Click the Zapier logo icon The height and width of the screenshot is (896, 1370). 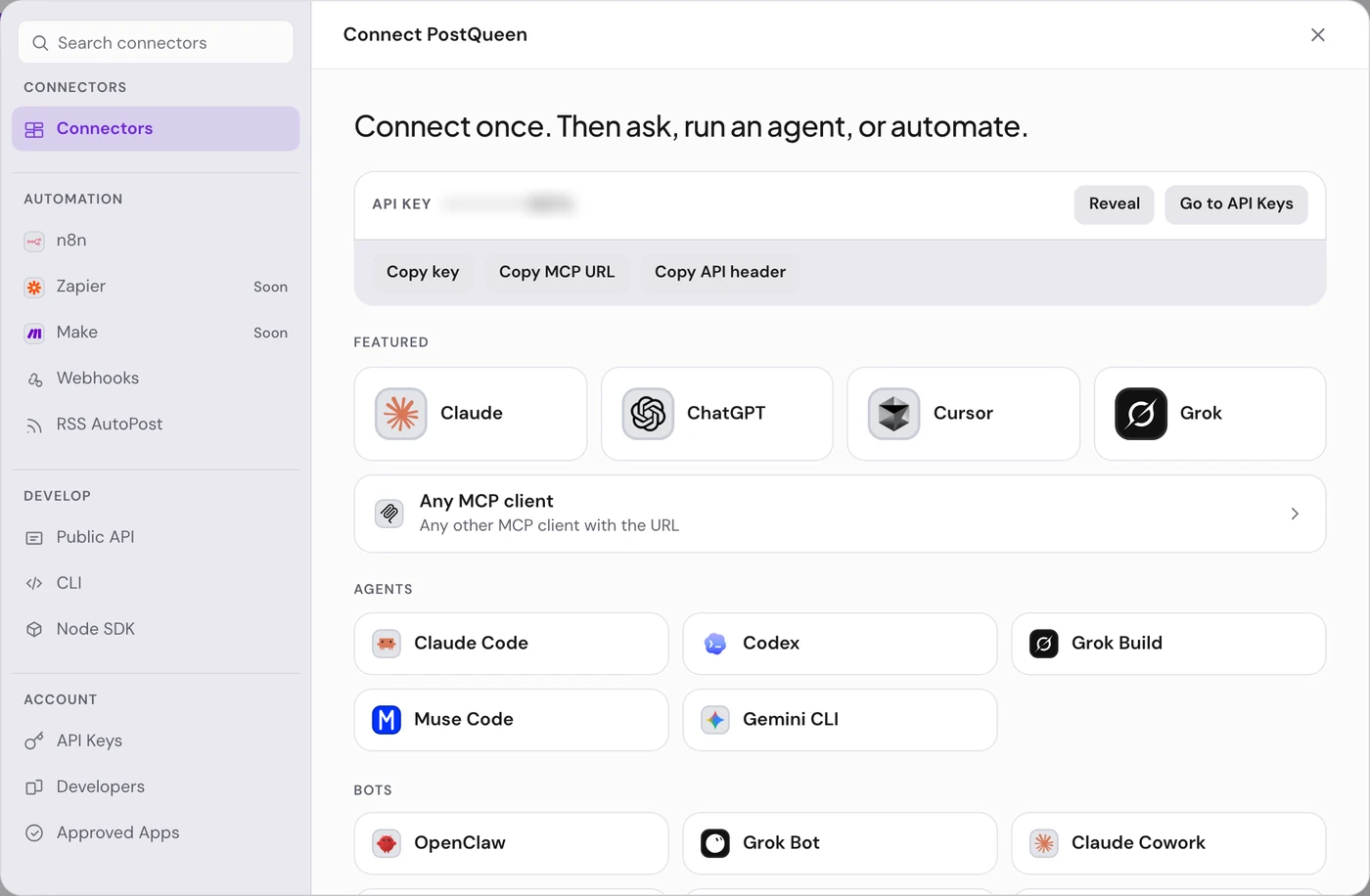click(34, 287)
